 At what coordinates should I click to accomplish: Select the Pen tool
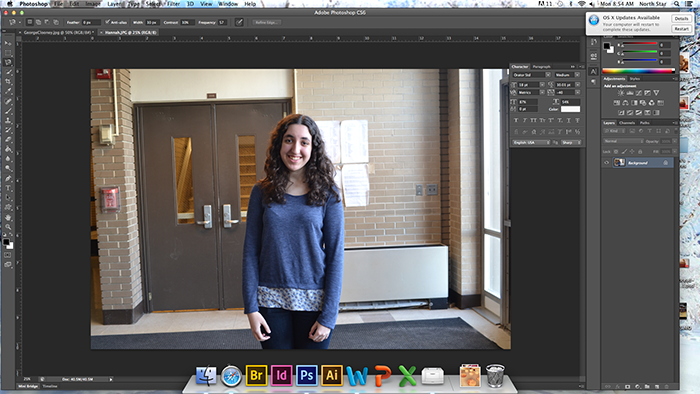[x=8, y=178]
